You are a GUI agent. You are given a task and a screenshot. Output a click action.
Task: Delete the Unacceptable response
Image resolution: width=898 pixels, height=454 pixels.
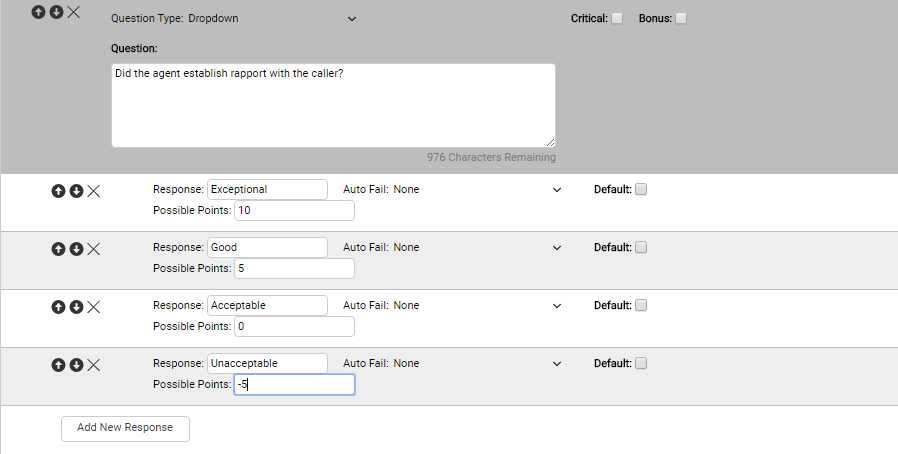94,365
